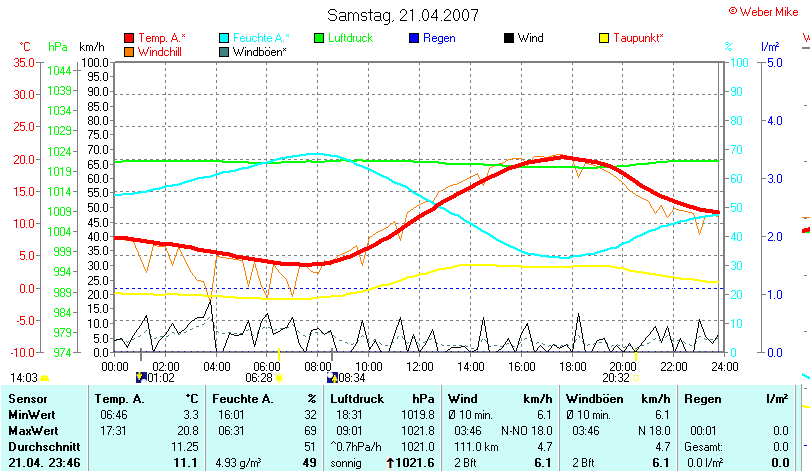This screenshot has height=471, width=810.
Task: Click the current temperature value 11.1
Action: (x=186, y=463)
